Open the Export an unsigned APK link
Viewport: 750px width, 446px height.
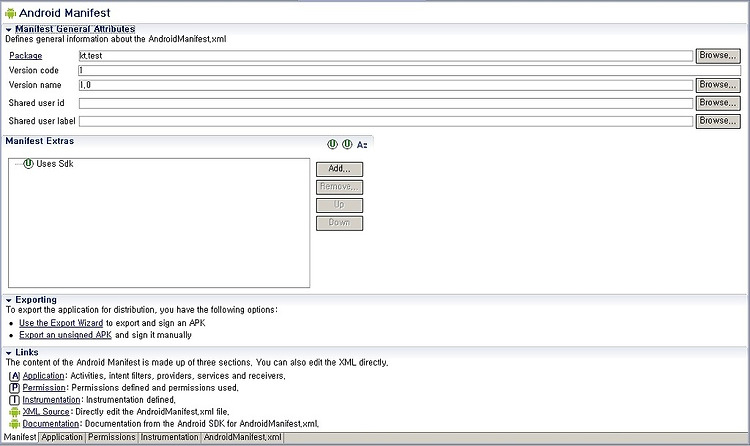pyautogui.click(x=65, y=335)
